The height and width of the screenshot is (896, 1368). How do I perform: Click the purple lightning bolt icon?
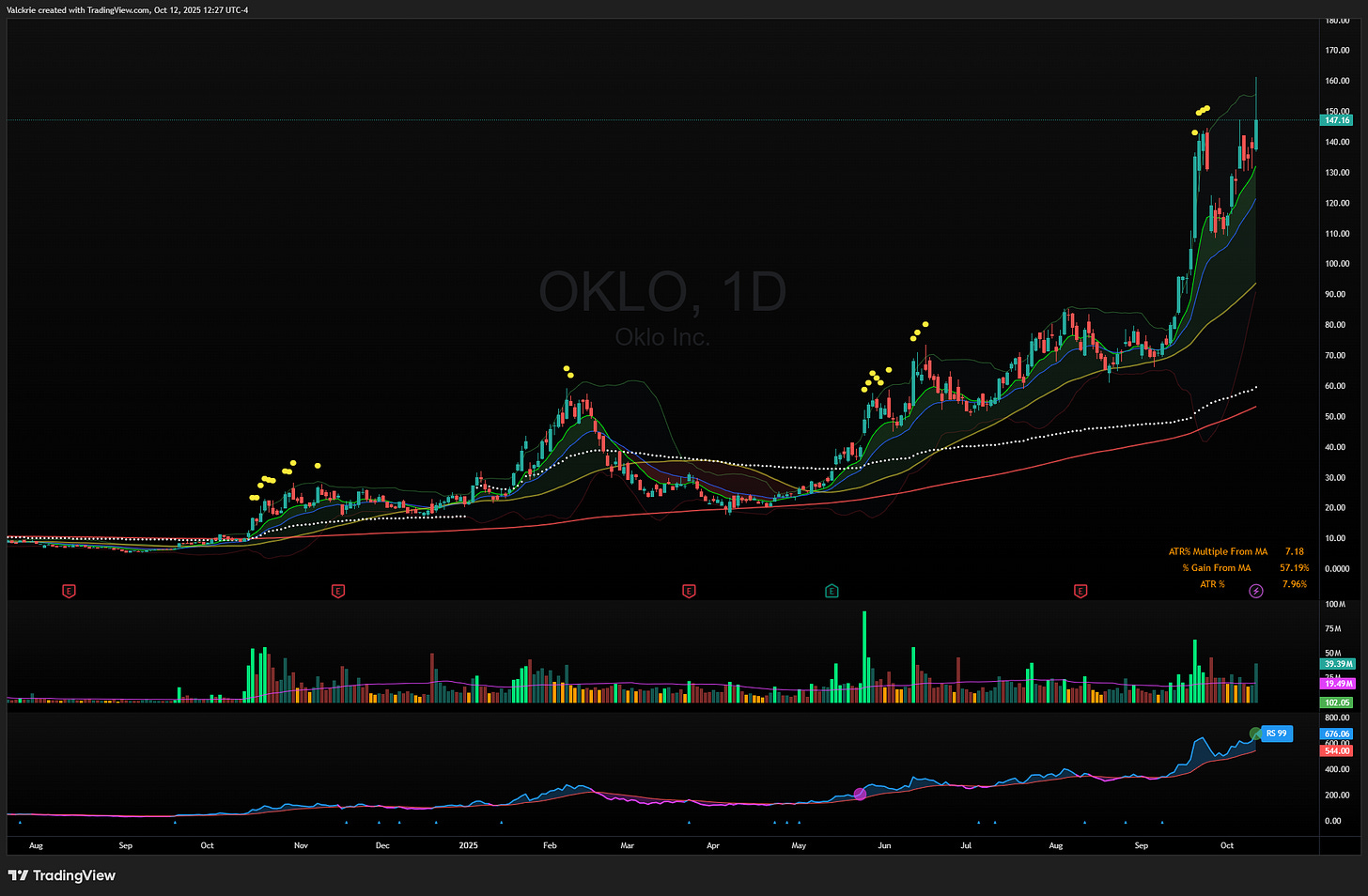tap(1256, 591)
